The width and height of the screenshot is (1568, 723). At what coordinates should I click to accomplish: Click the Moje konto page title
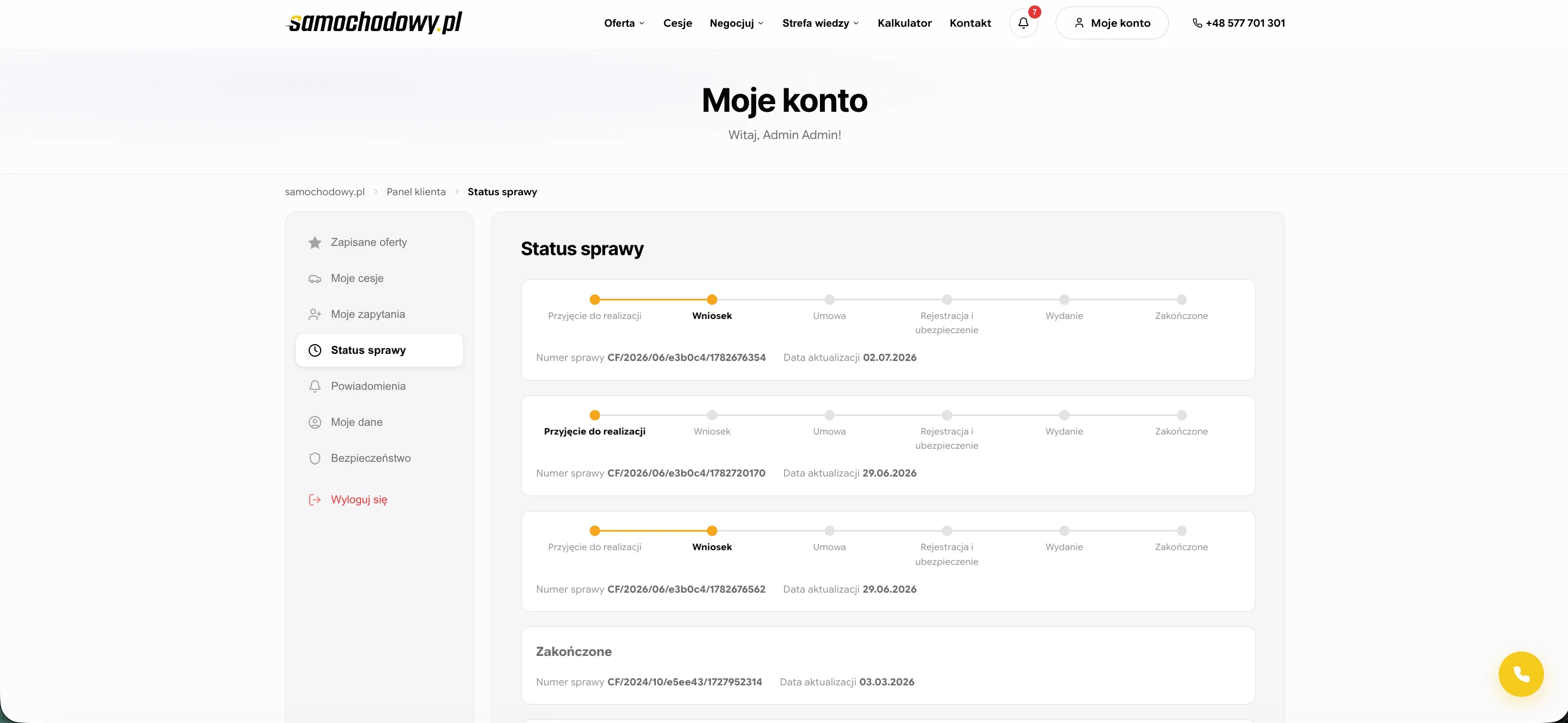click(784, 100)
